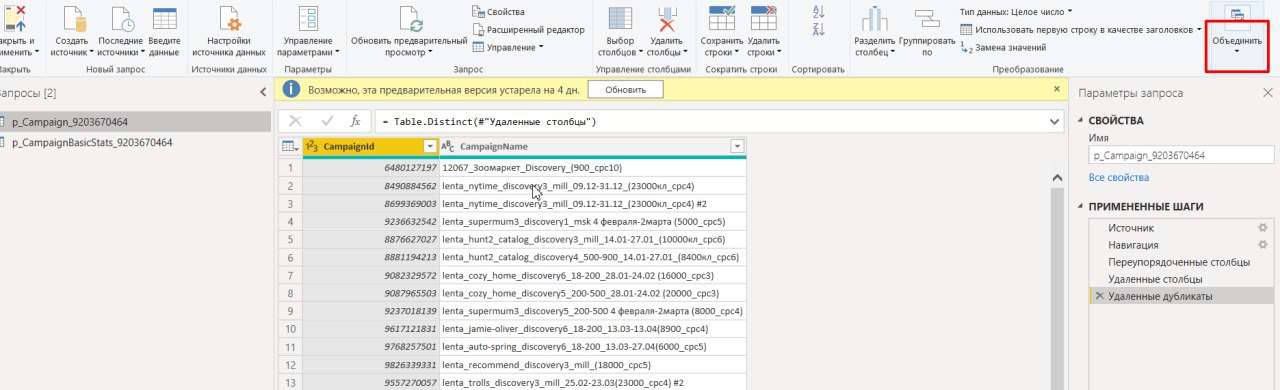Viewport: 1280px width, 390px height.
Task: Click the Все свойства link
Action: (1119, 177)
